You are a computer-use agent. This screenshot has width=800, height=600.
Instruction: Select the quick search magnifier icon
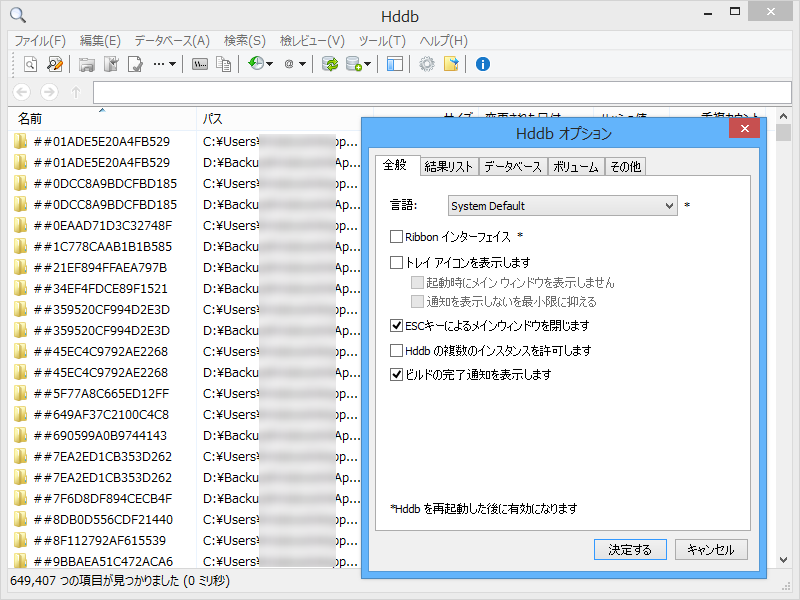pos(29,64)
